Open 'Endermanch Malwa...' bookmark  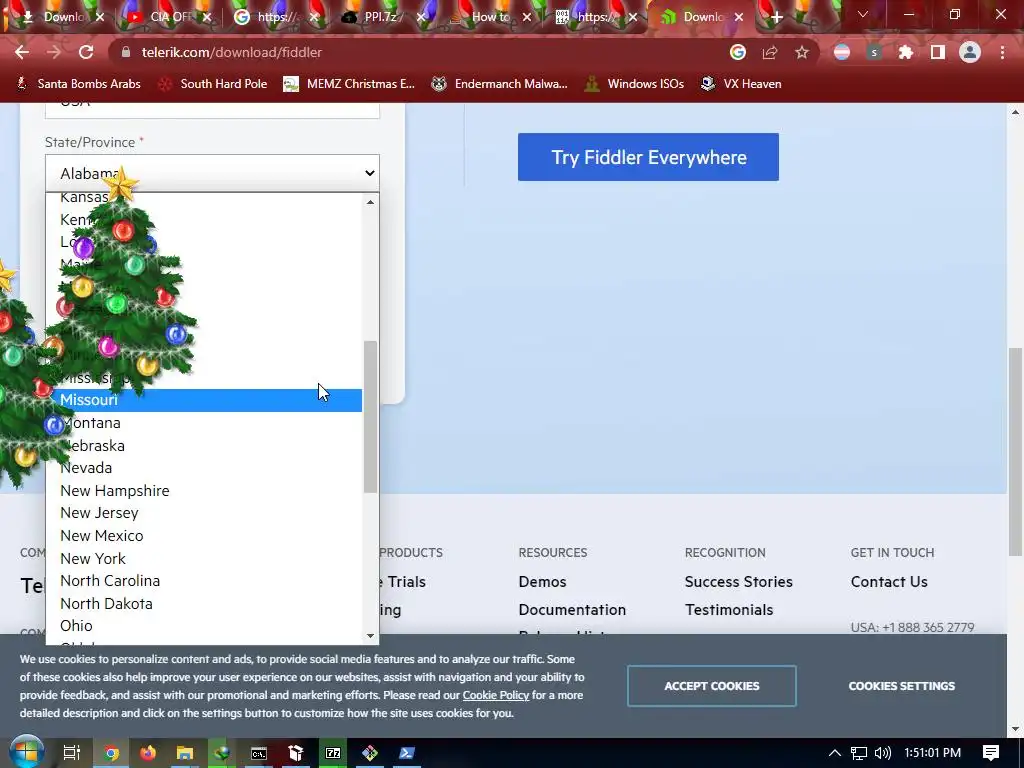coord(500,84)
